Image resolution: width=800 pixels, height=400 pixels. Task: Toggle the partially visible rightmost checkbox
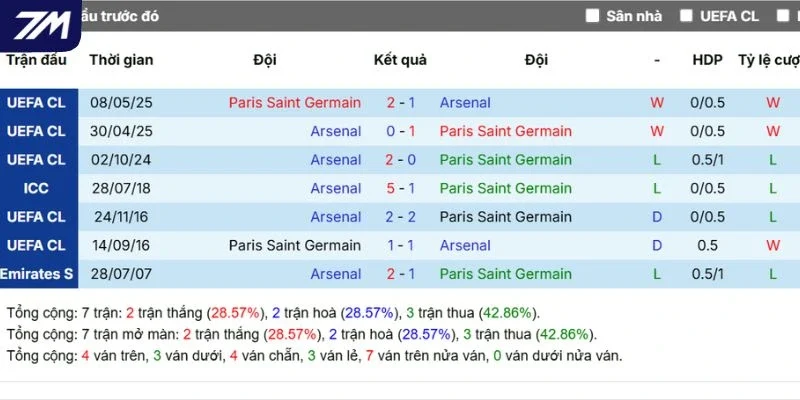[783, 16]
